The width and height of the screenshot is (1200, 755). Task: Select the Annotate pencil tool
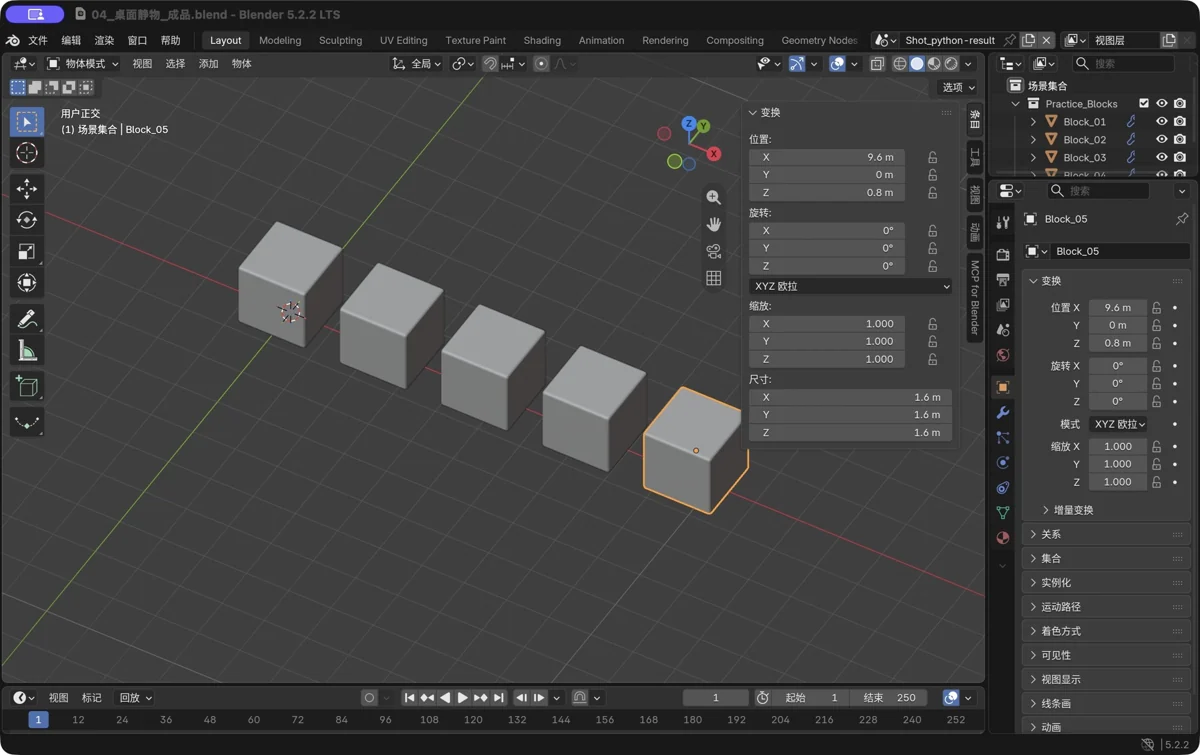point(27,319)
